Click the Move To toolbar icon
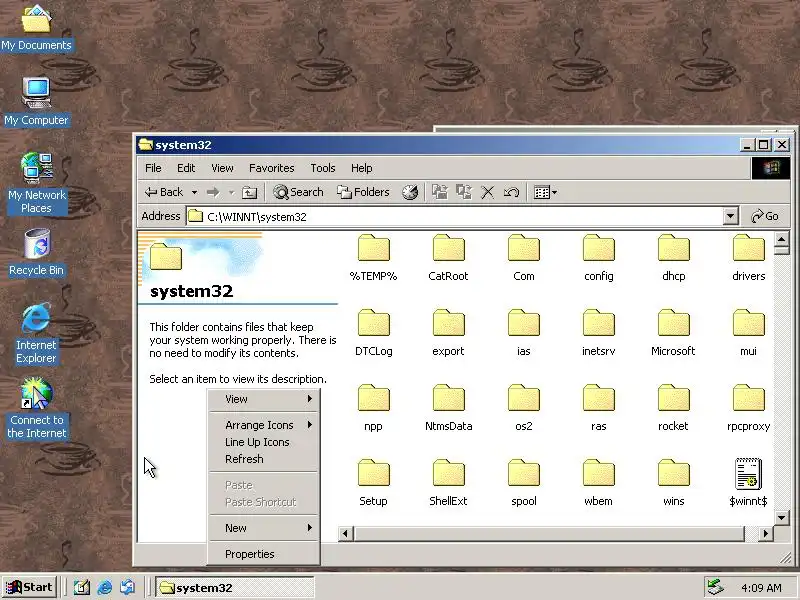800x600 pixels. click(439, 192)
